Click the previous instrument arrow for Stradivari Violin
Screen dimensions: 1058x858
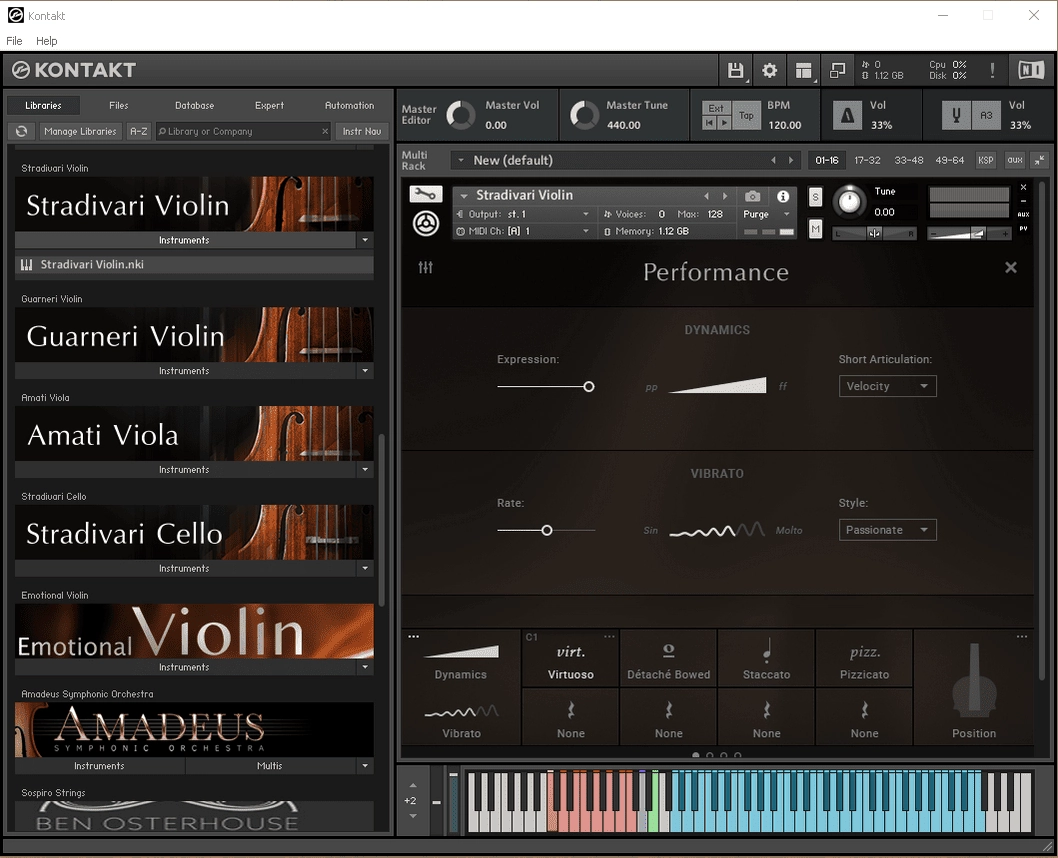pos(706,196)
